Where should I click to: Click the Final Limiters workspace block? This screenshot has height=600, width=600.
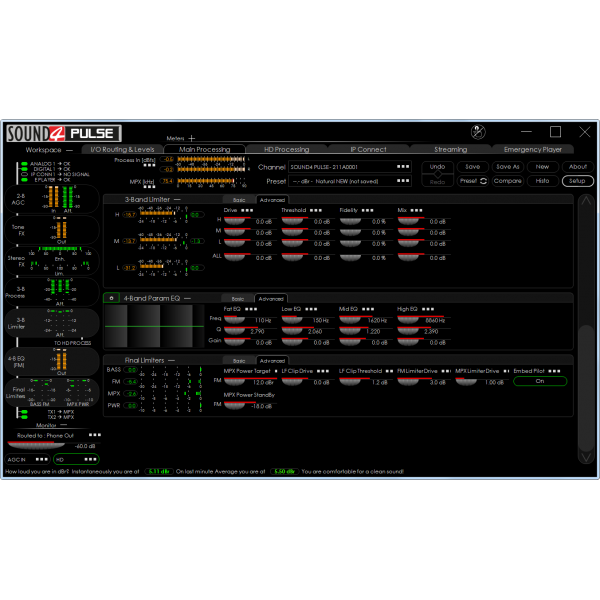pyautogui.click(x=52, y=392)
